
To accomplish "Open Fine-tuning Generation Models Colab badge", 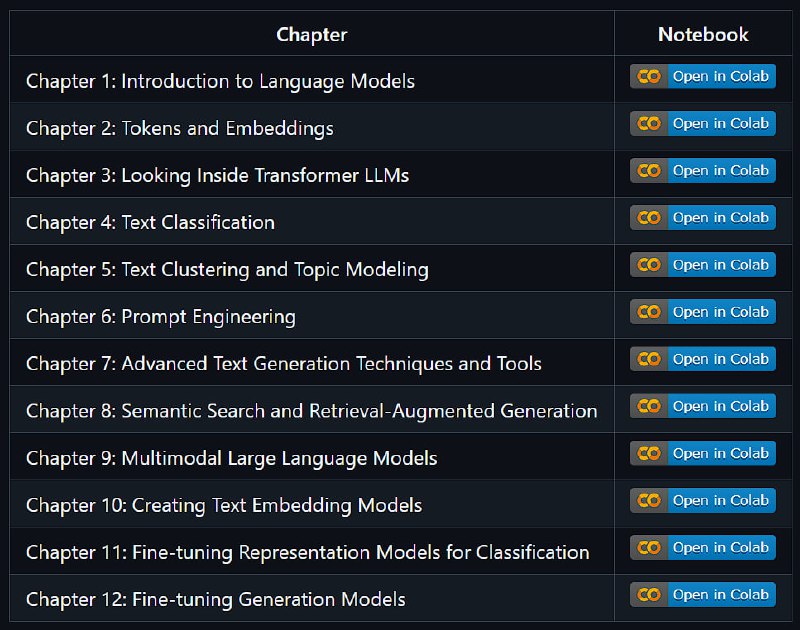I will click(x=703, y=595).
